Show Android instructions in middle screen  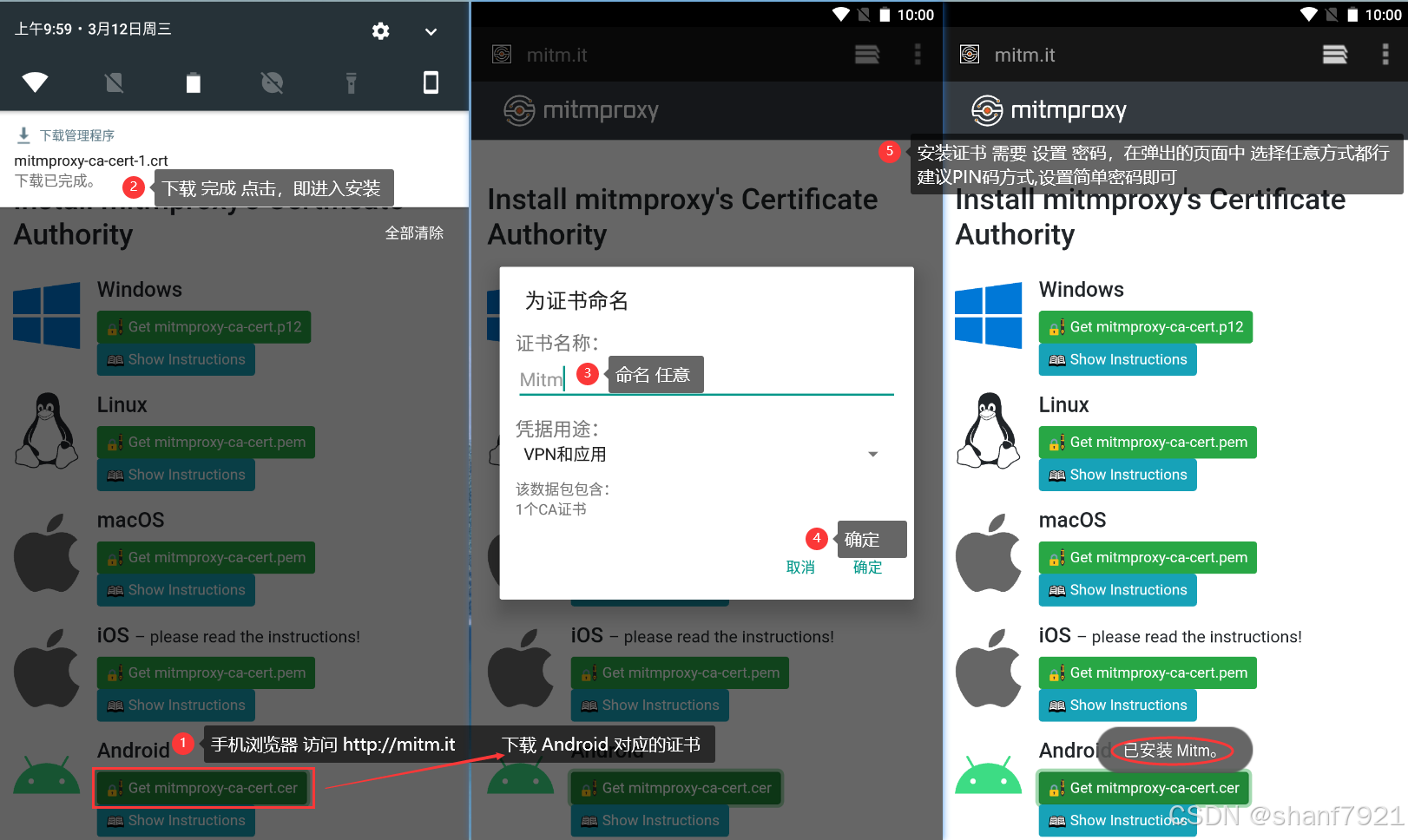point(650,820)
